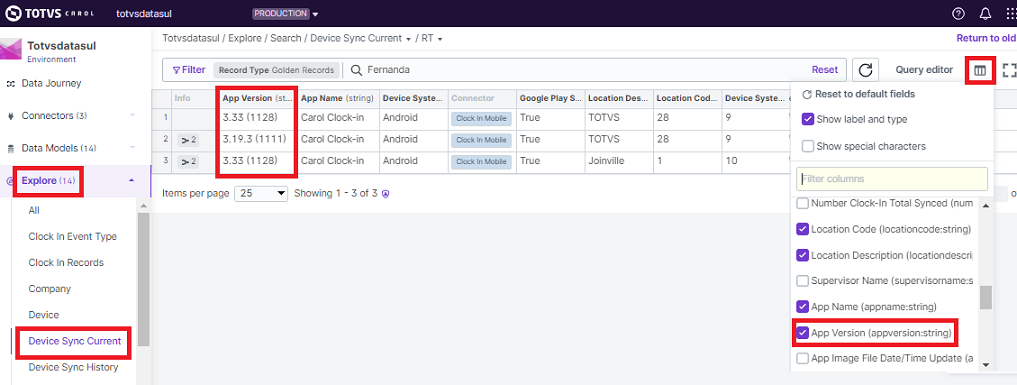Click the App Name column header
Image resolution: width=1017 pixels, height=385 pixels.
[x=337, y=99]
